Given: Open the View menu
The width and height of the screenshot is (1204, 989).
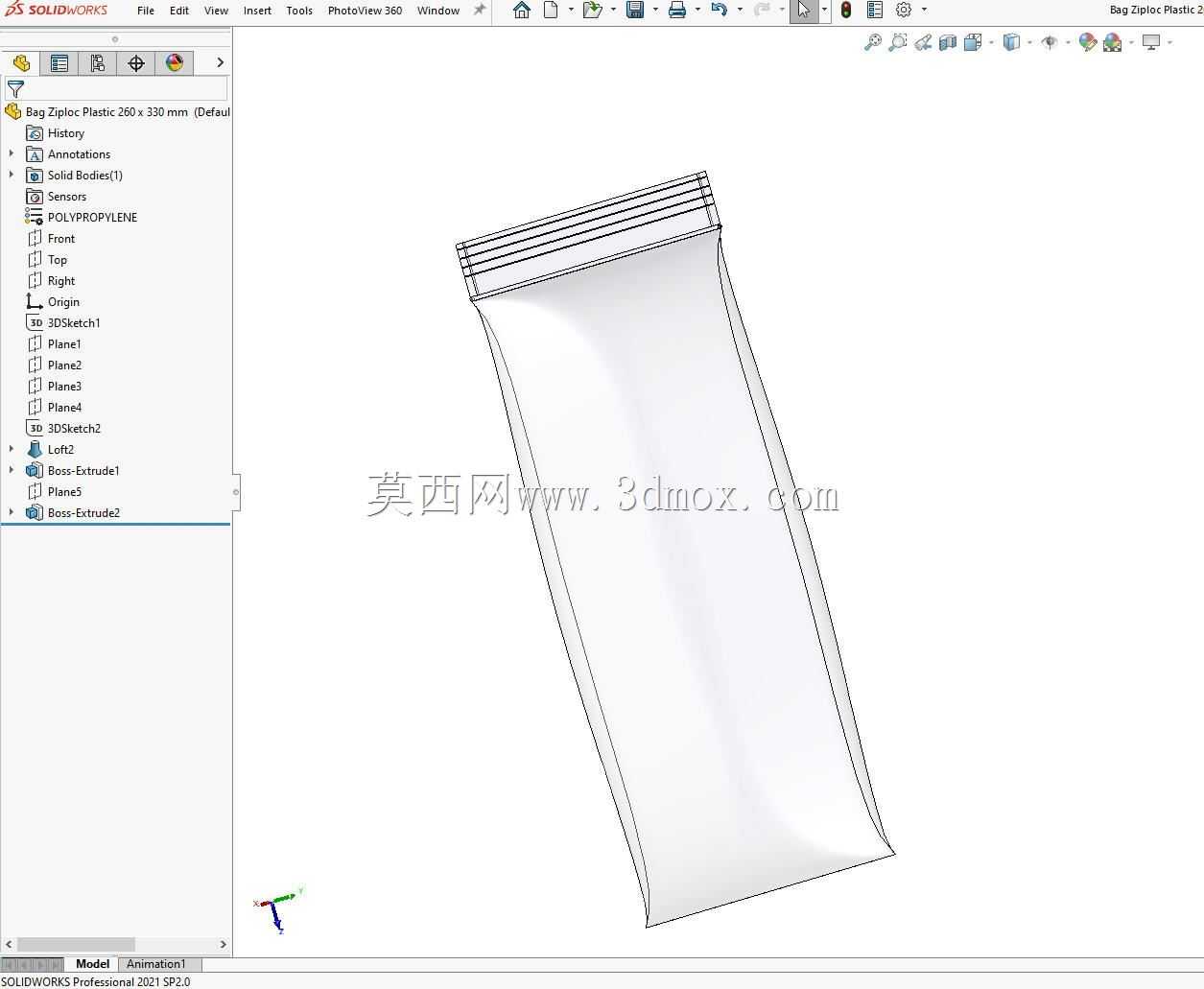Looking at the screenshot, I should click(216, 11).
